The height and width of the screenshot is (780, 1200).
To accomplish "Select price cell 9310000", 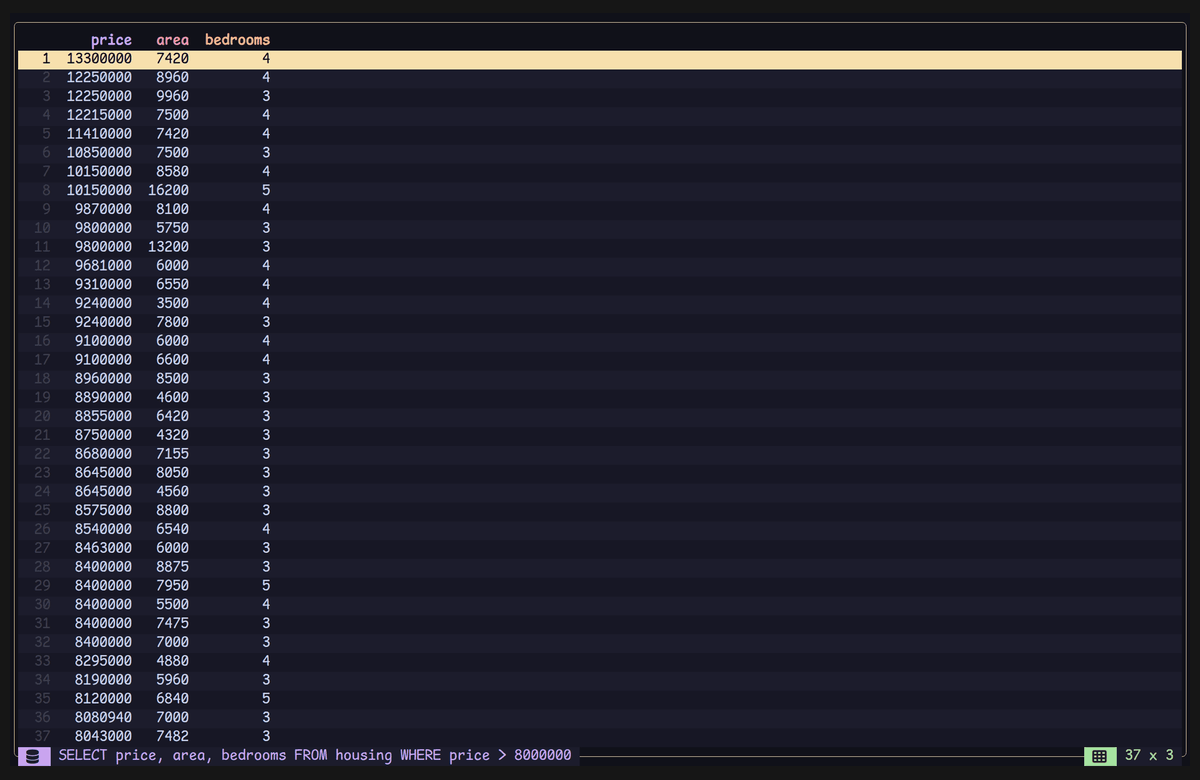I will pyautogui.click(x=103, y=284).
